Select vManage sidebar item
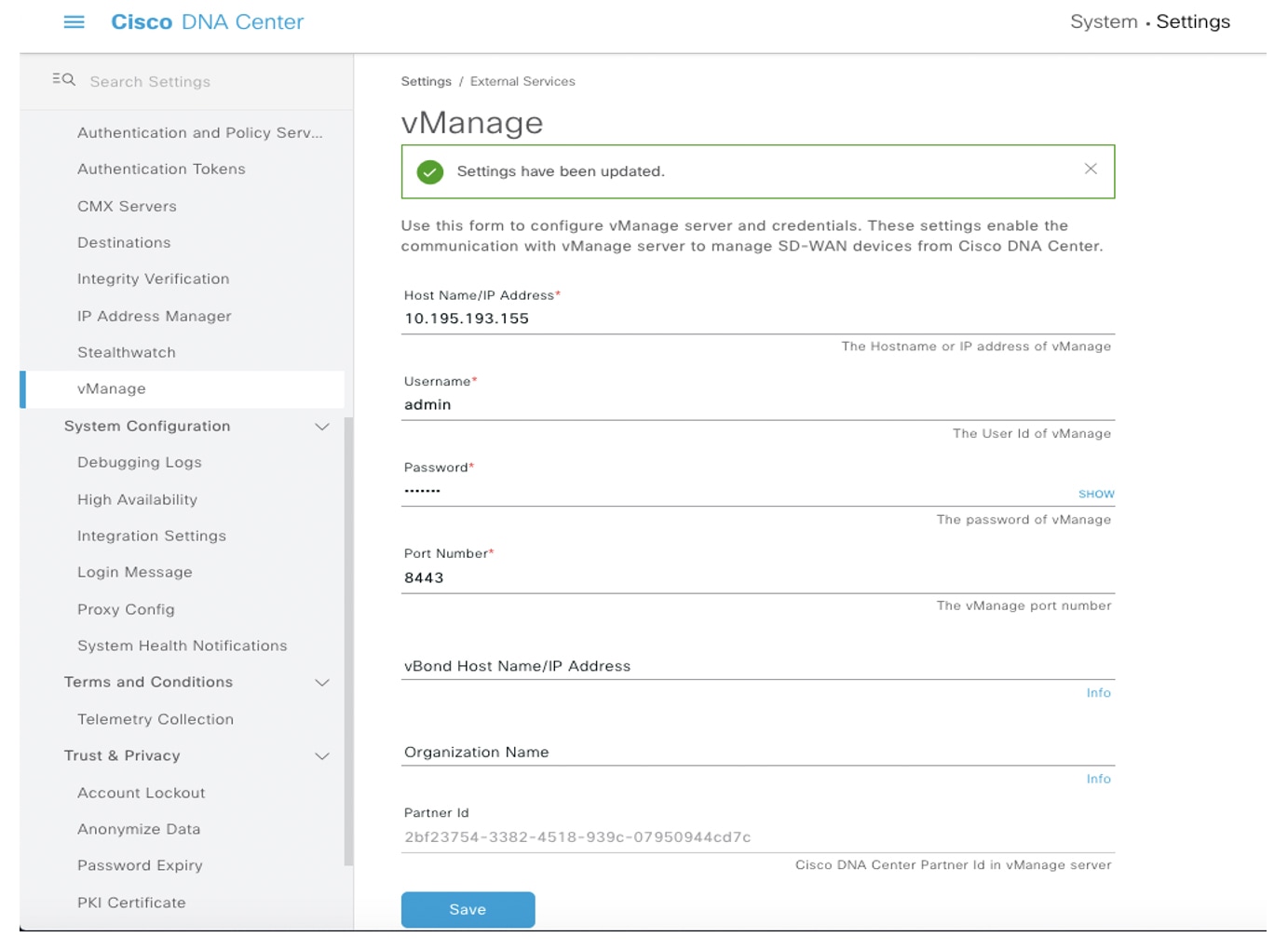 pos(183,389)
